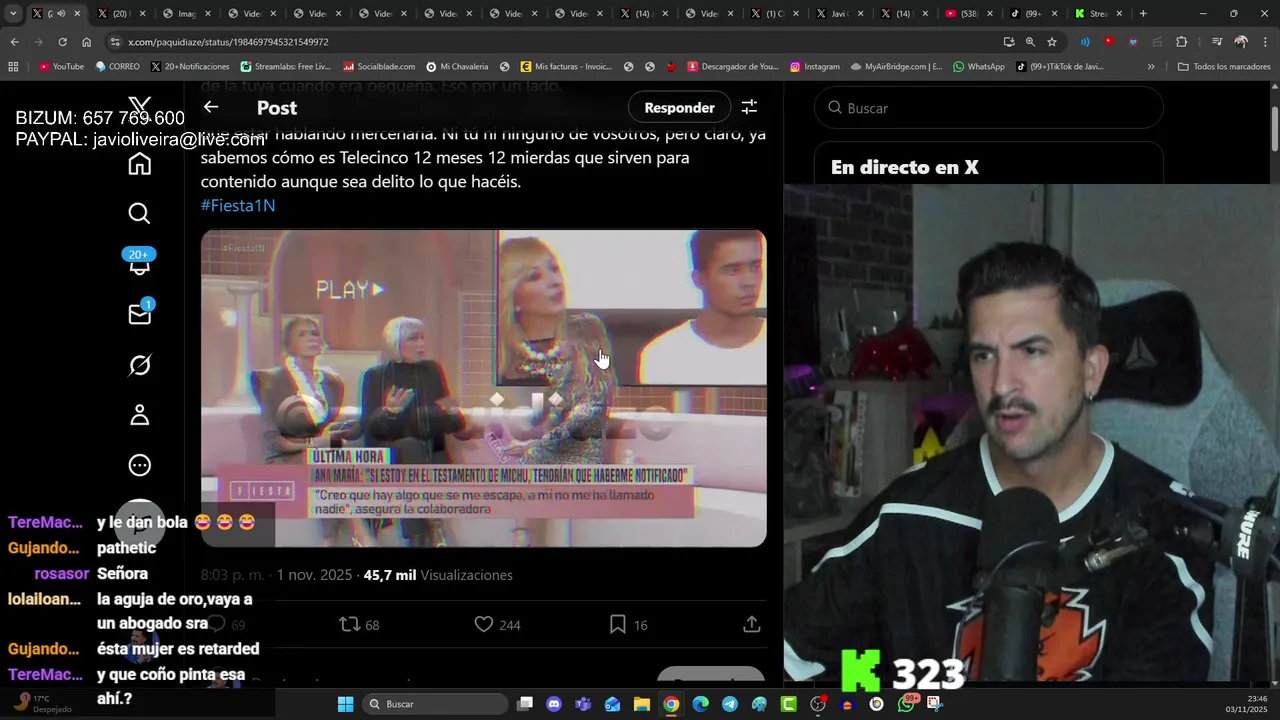Open the Socialblade.com bookmark

tap(379, 67)
